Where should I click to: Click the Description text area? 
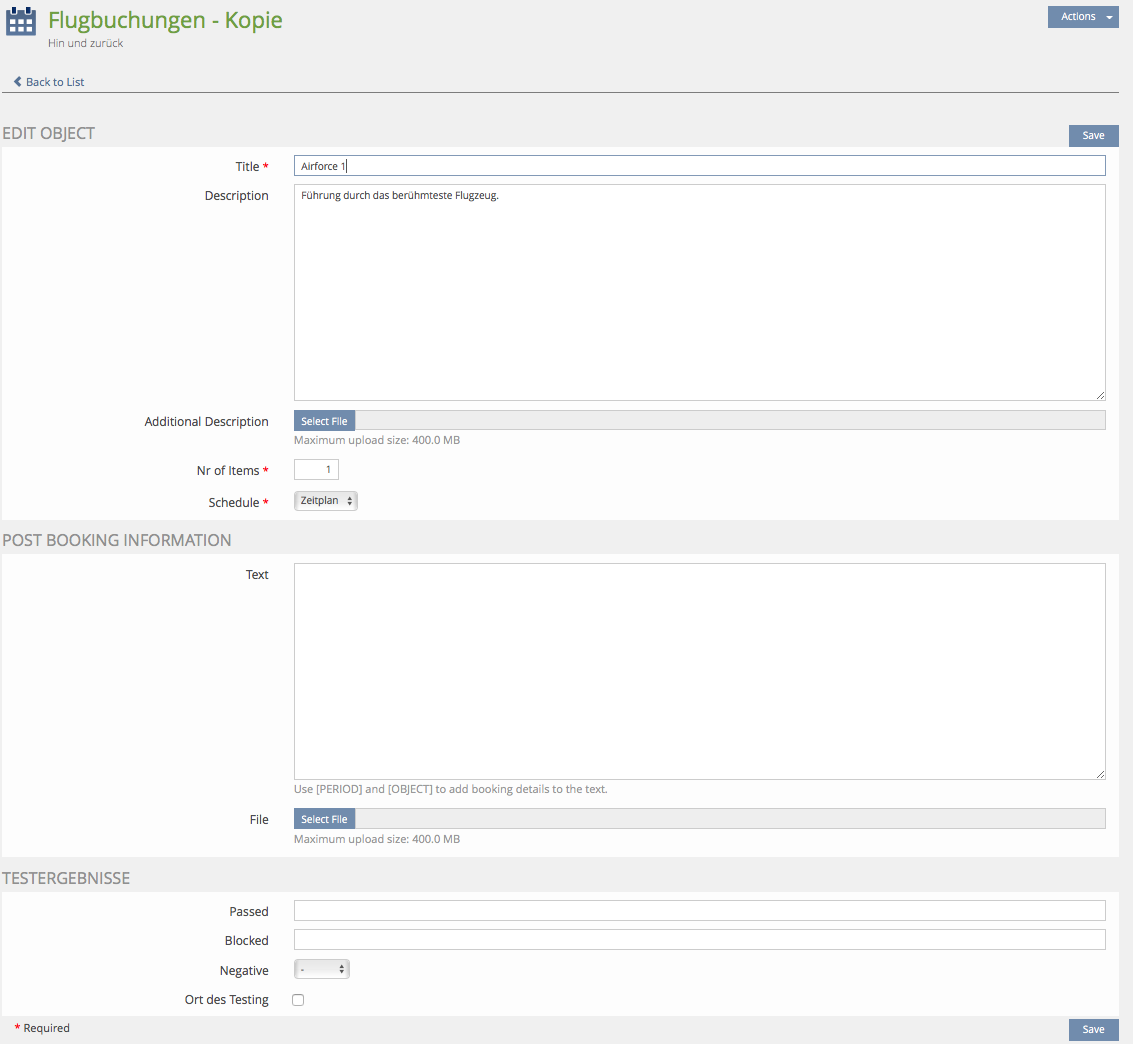[699, 292]
